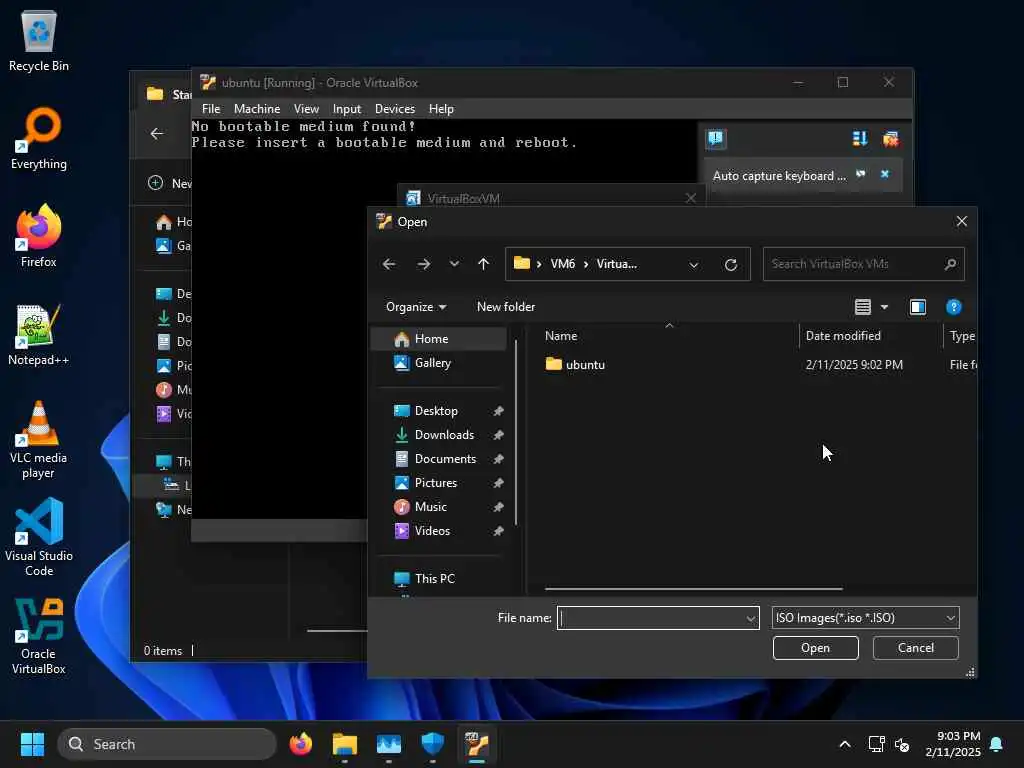
Task: Go up one folder level
Action: coord(483,264)
